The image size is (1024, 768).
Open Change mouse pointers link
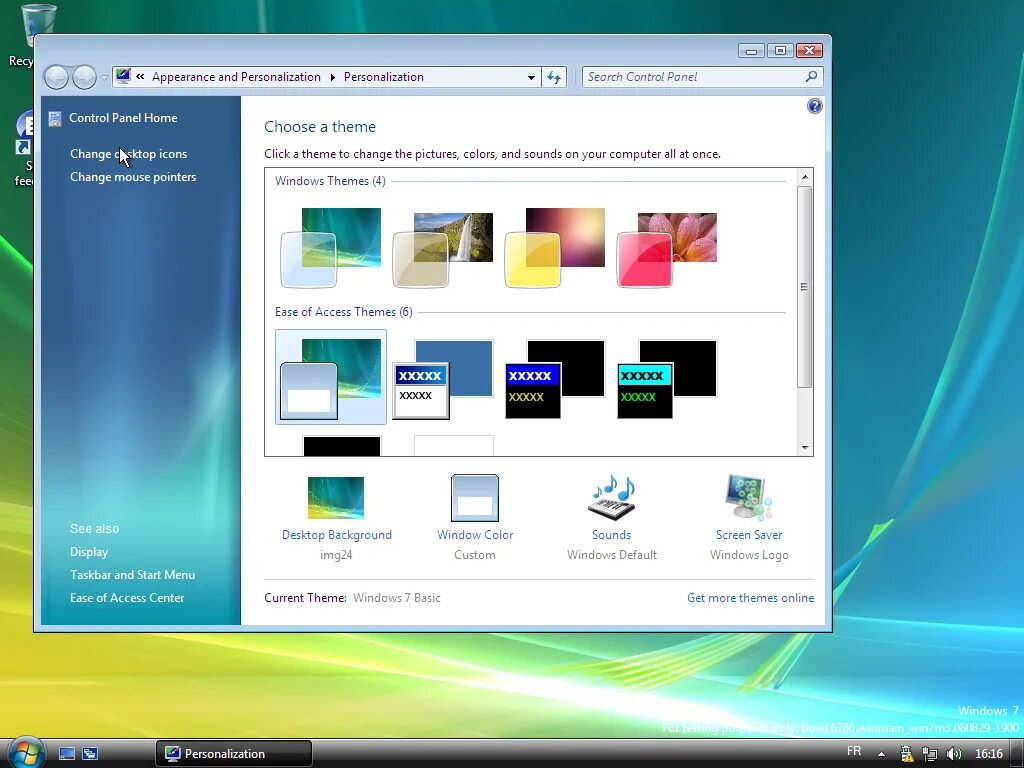(133, 177)
